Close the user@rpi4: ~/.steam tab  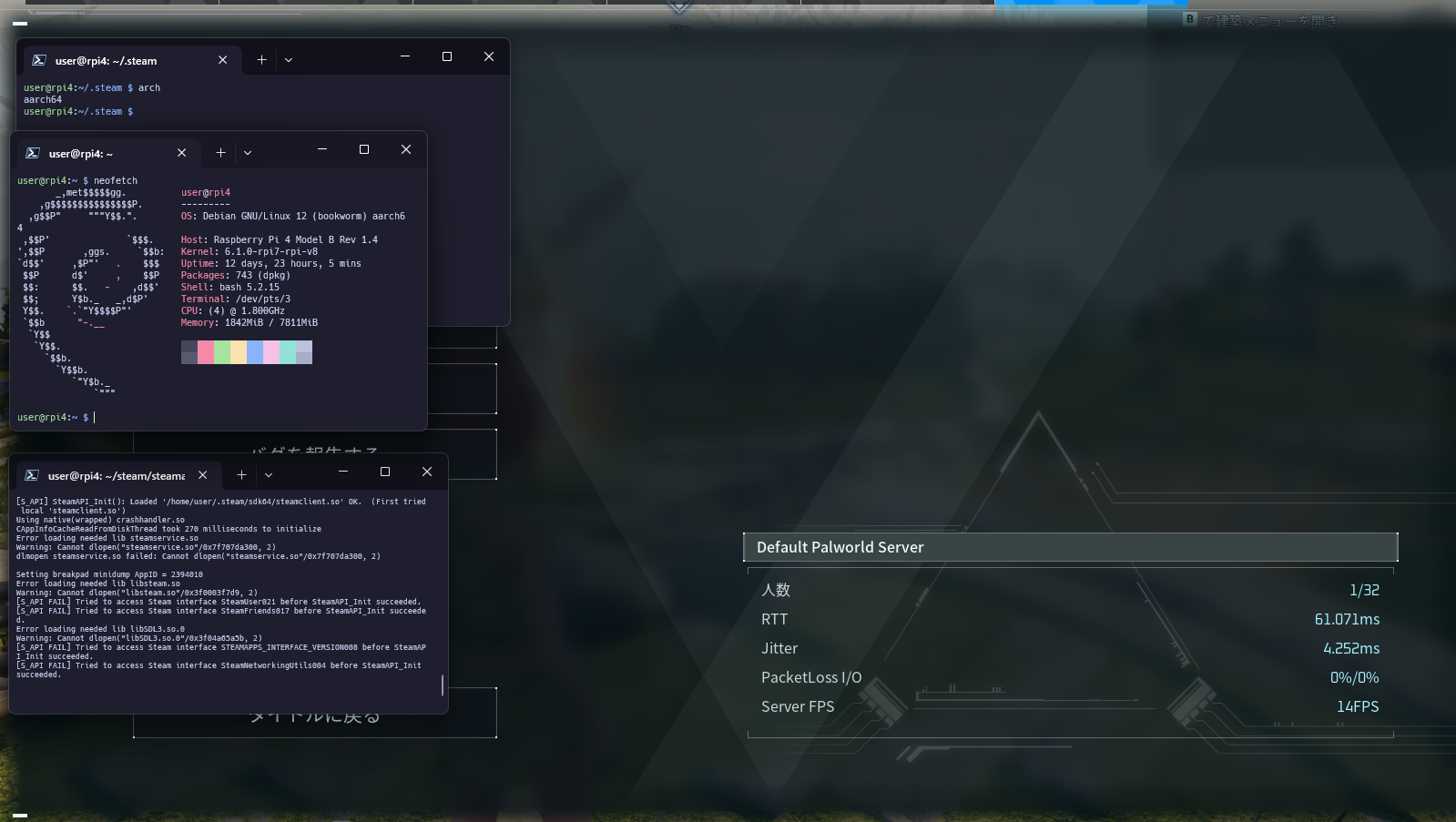click(223, 60)
